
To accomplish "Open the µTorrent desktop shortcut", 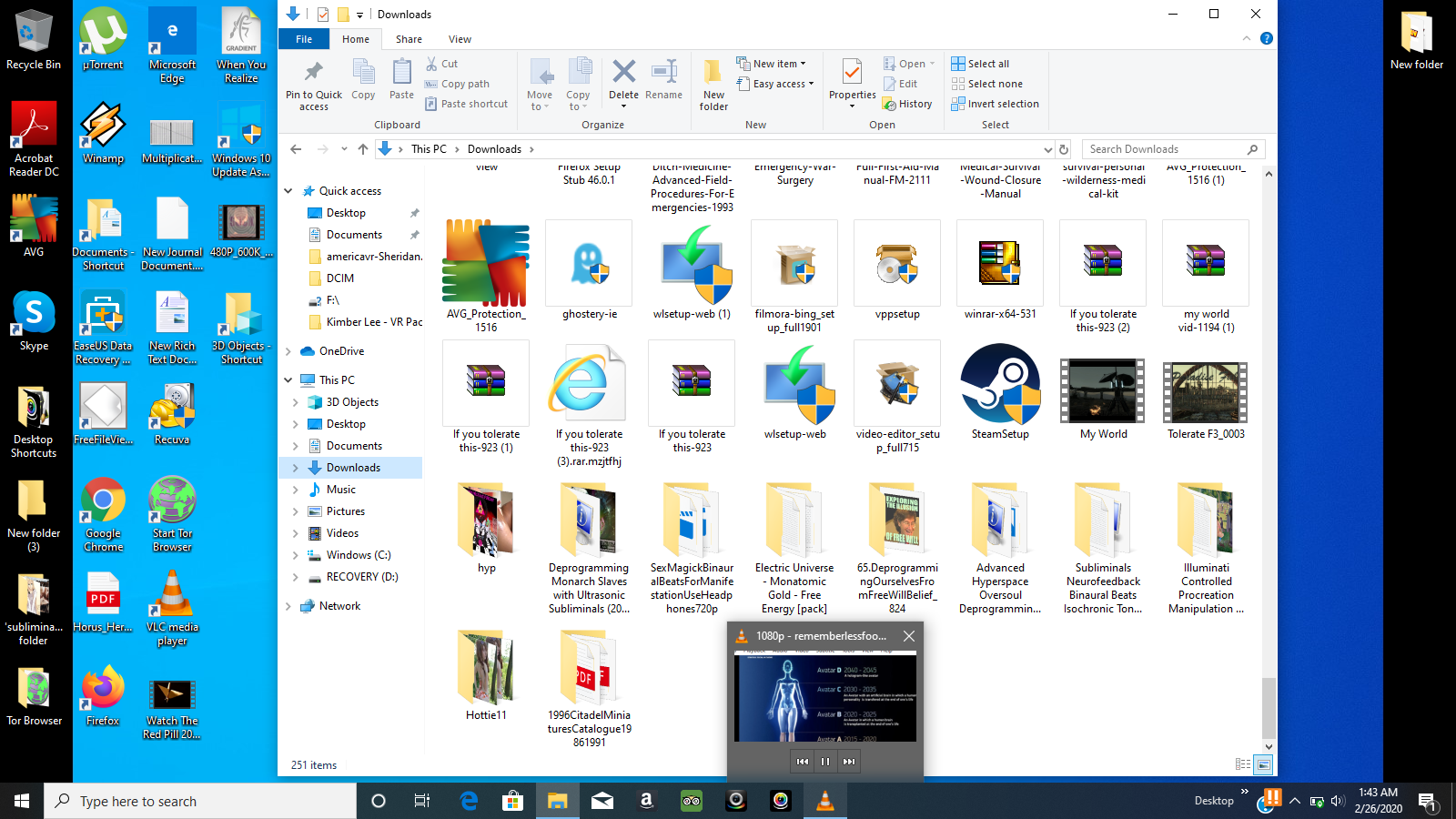I will [x=103, y=40].
